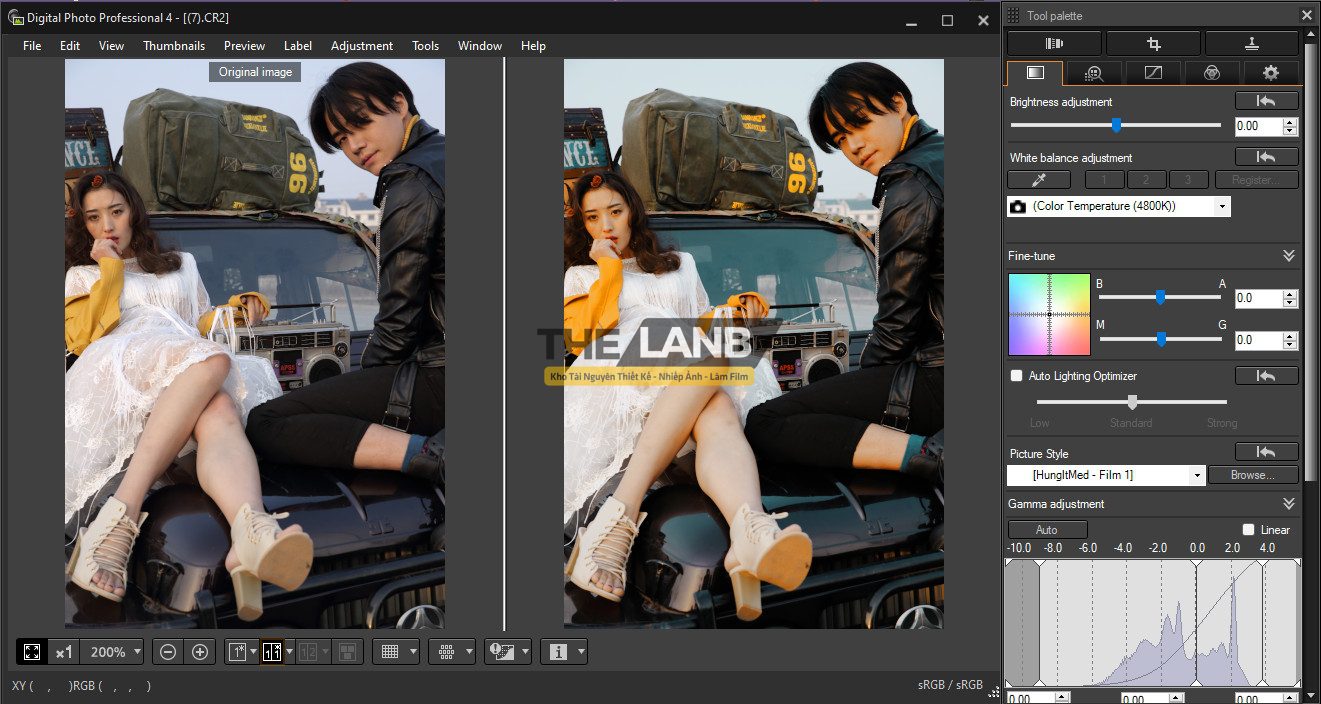Check the Linear gamma option
The height and width of the screenshot is (704, 1321).
click(x=1248, y=530)
